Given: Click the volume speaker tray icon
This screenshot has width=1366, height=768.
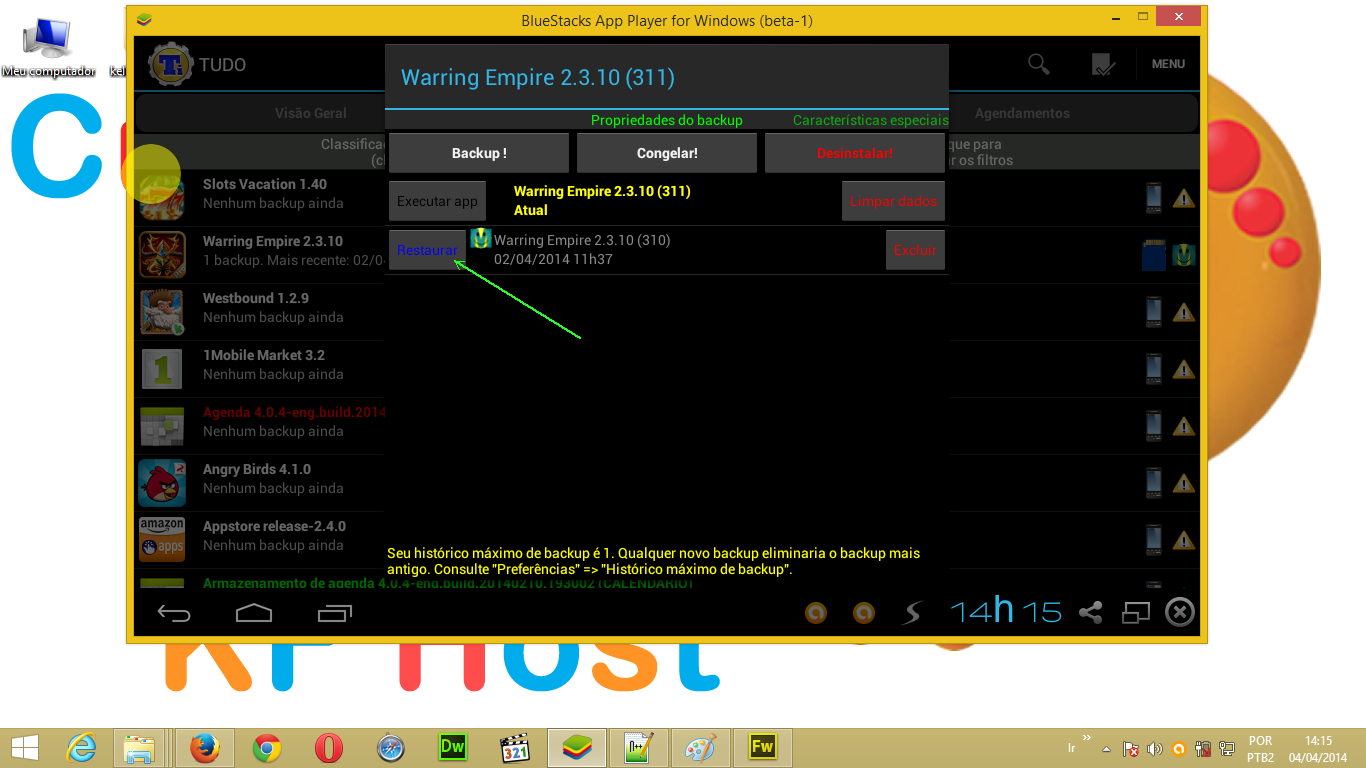Looking at the screenshot, I should point(1155,748).
